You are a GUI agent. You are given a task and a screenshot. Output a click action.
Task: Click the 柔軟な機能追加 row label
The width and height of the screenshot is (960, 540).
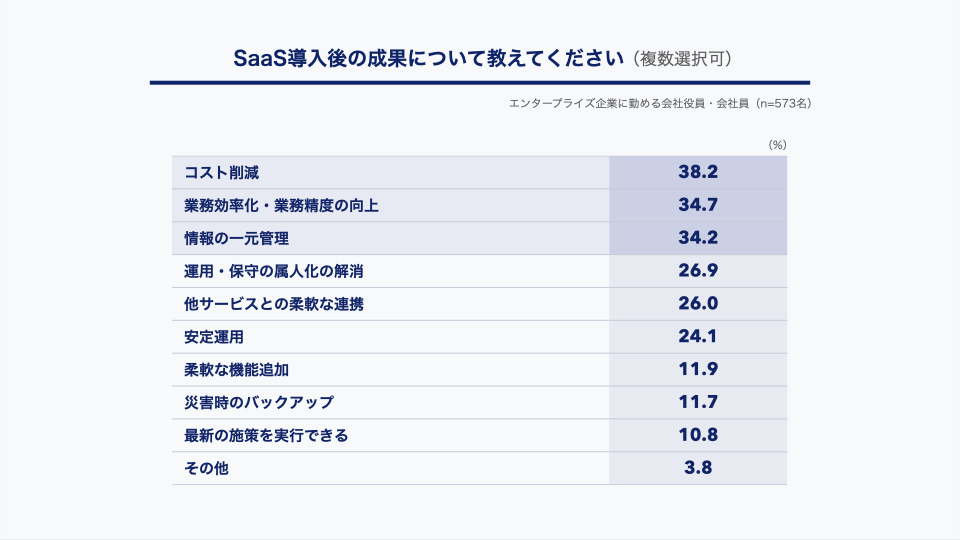(x=236, y=370)
